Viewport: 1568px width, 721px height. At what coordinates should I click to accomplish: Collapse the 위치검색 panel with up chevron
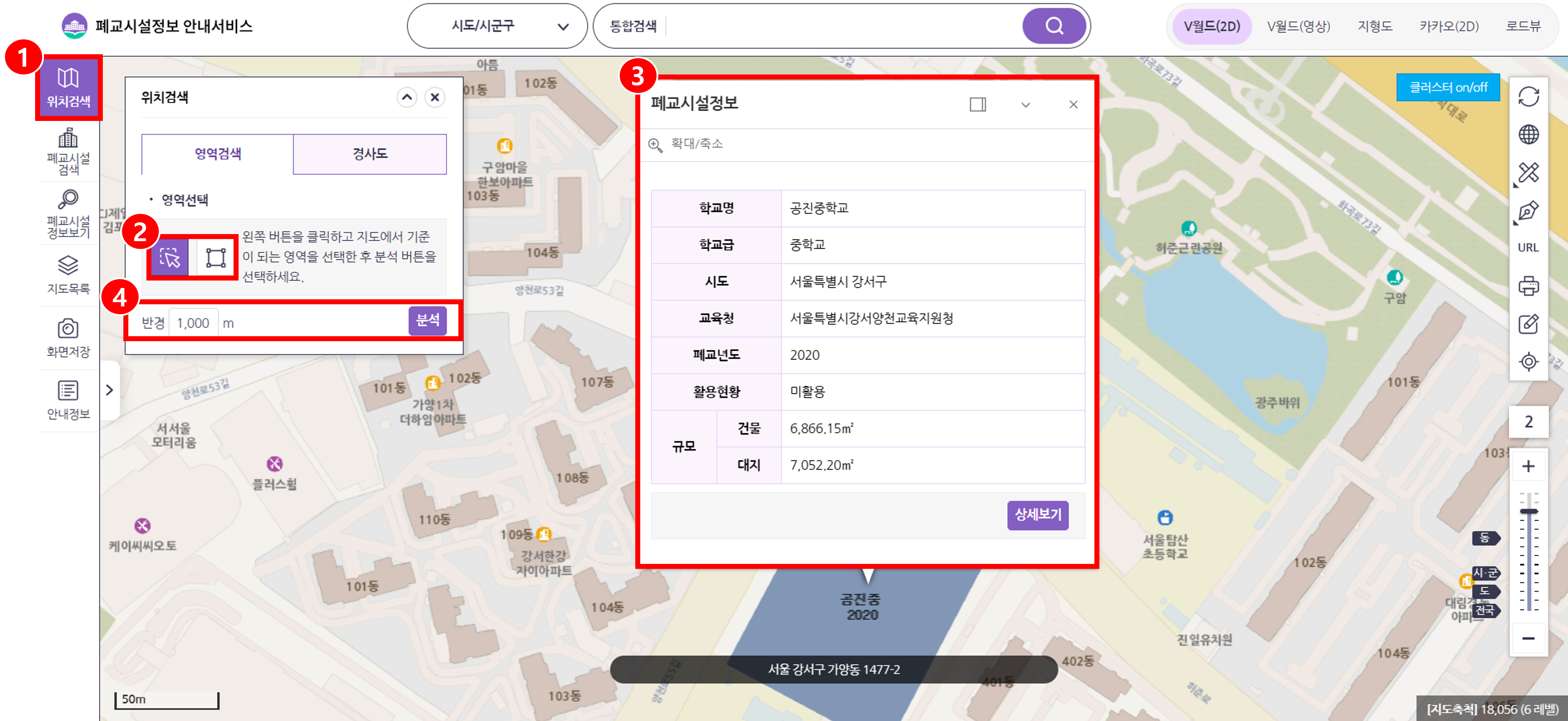407,98
